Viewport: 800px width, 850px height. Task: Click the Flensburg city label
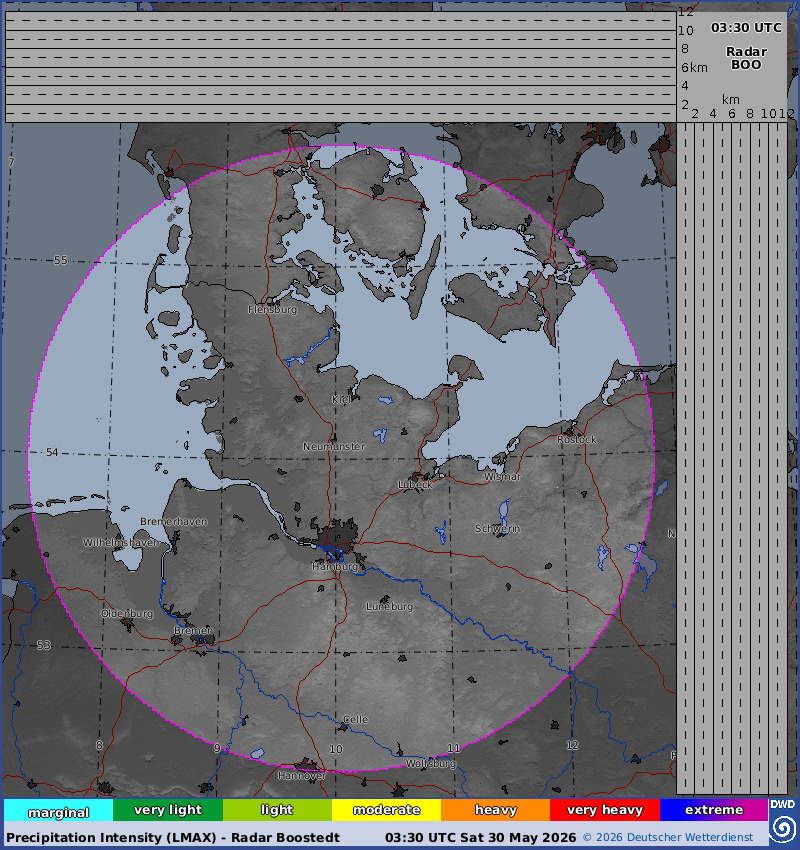tap(273, 310)
